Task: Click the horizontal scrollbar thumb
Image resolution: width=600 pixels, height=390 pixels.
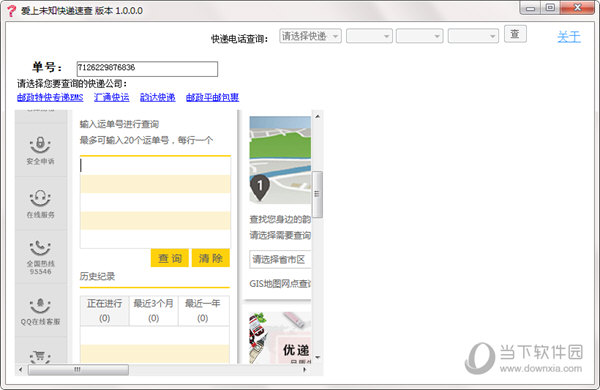Action: [78, 370]
